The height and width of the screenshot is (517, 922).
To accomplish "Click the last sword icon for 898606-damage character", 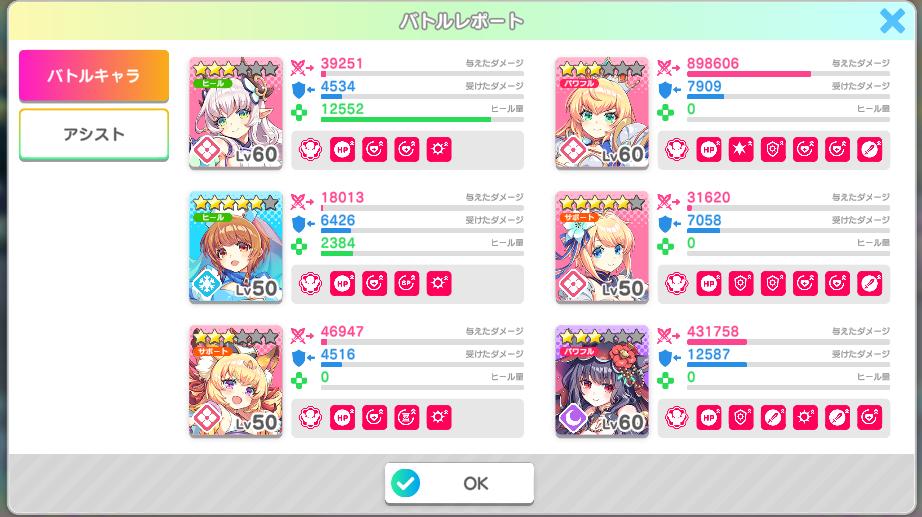I will point(869,150).
